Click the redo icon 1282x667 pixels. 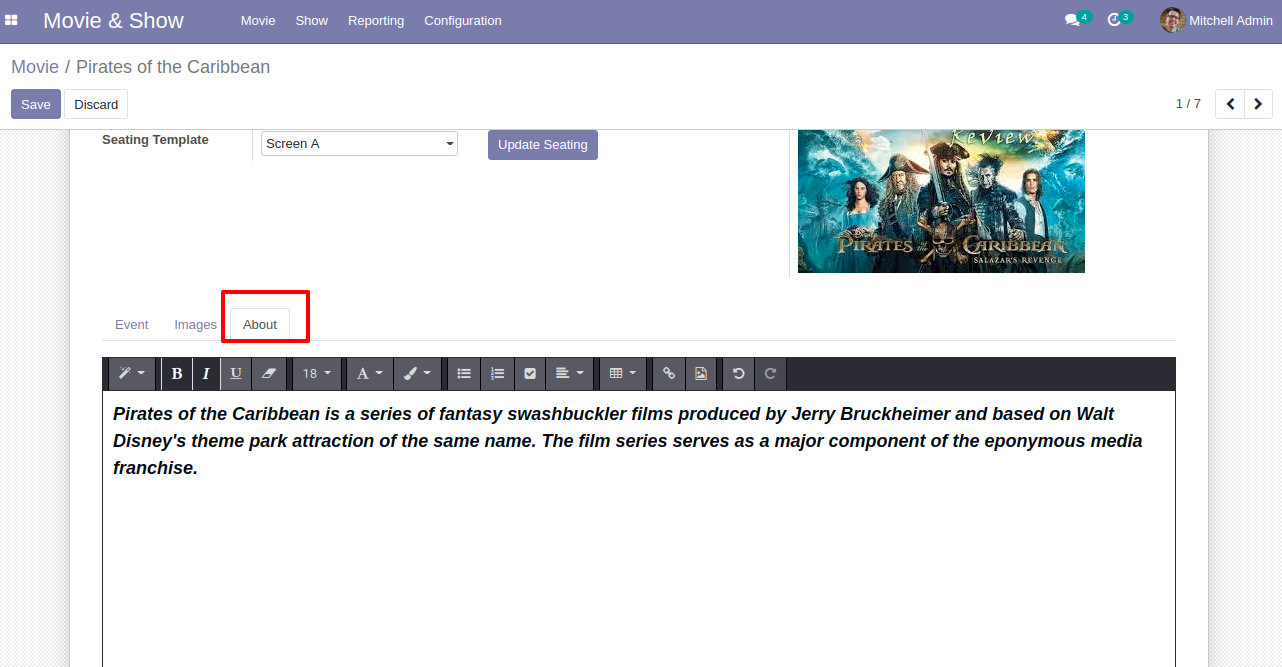pos(770,373)
